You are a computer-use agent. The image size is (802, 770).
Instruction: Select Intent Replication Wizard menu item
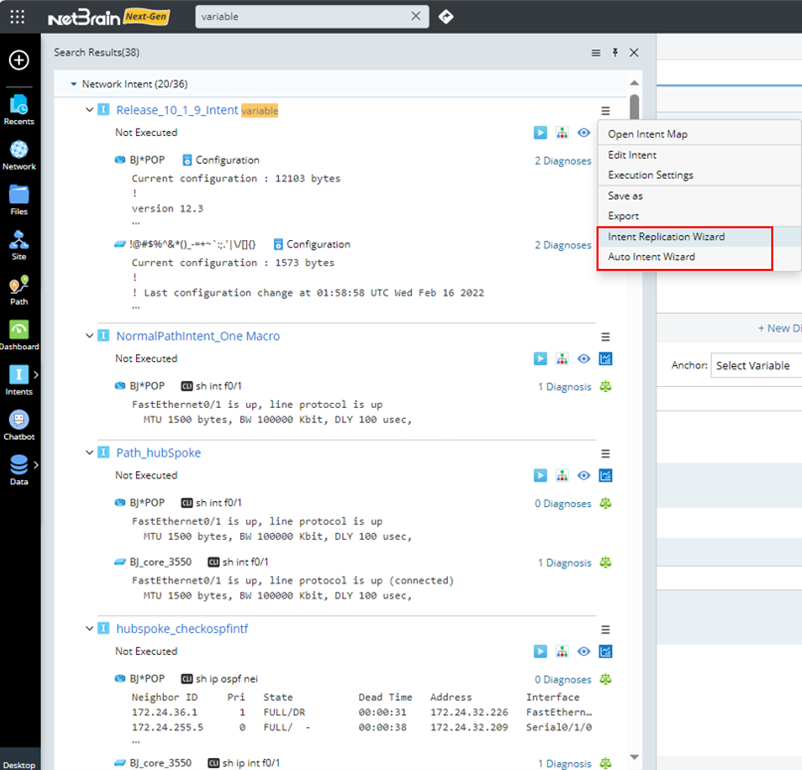666,237
